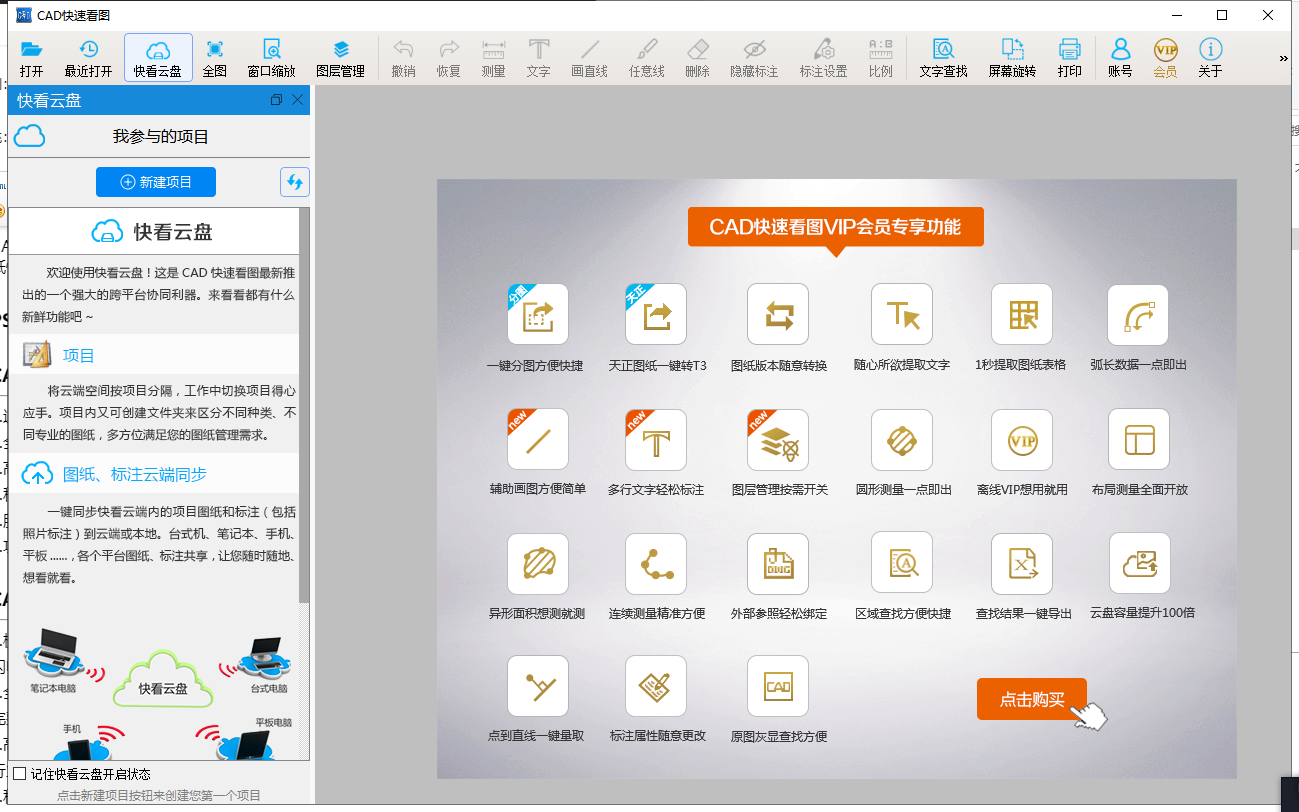Click the 天正图纸一键转T3 feature icon
The image size is (1299, 812).
[x=656, y=314]
